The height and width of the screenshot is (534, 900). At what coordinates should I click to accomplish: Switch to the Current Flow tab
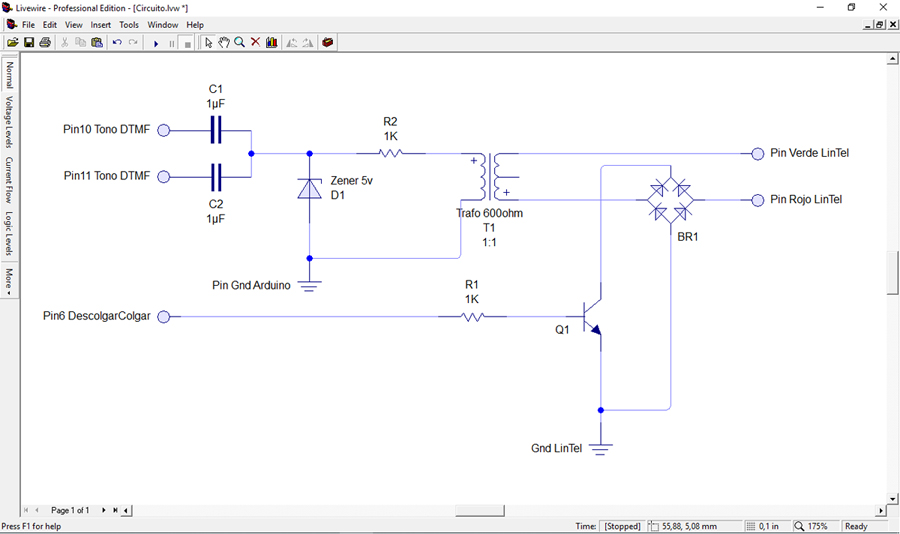pyautogui.click(x=9, y=180)
